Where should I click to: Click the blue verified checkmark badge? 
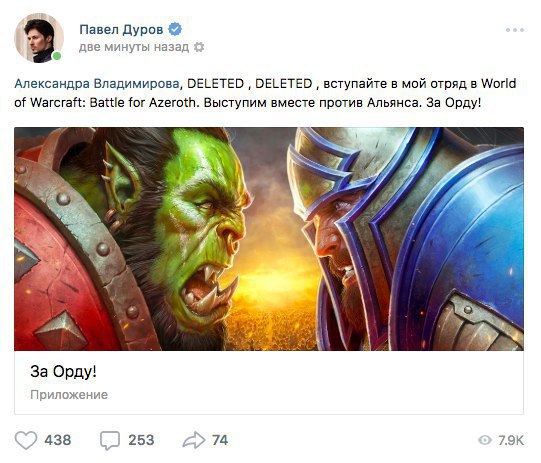(175, 29)
